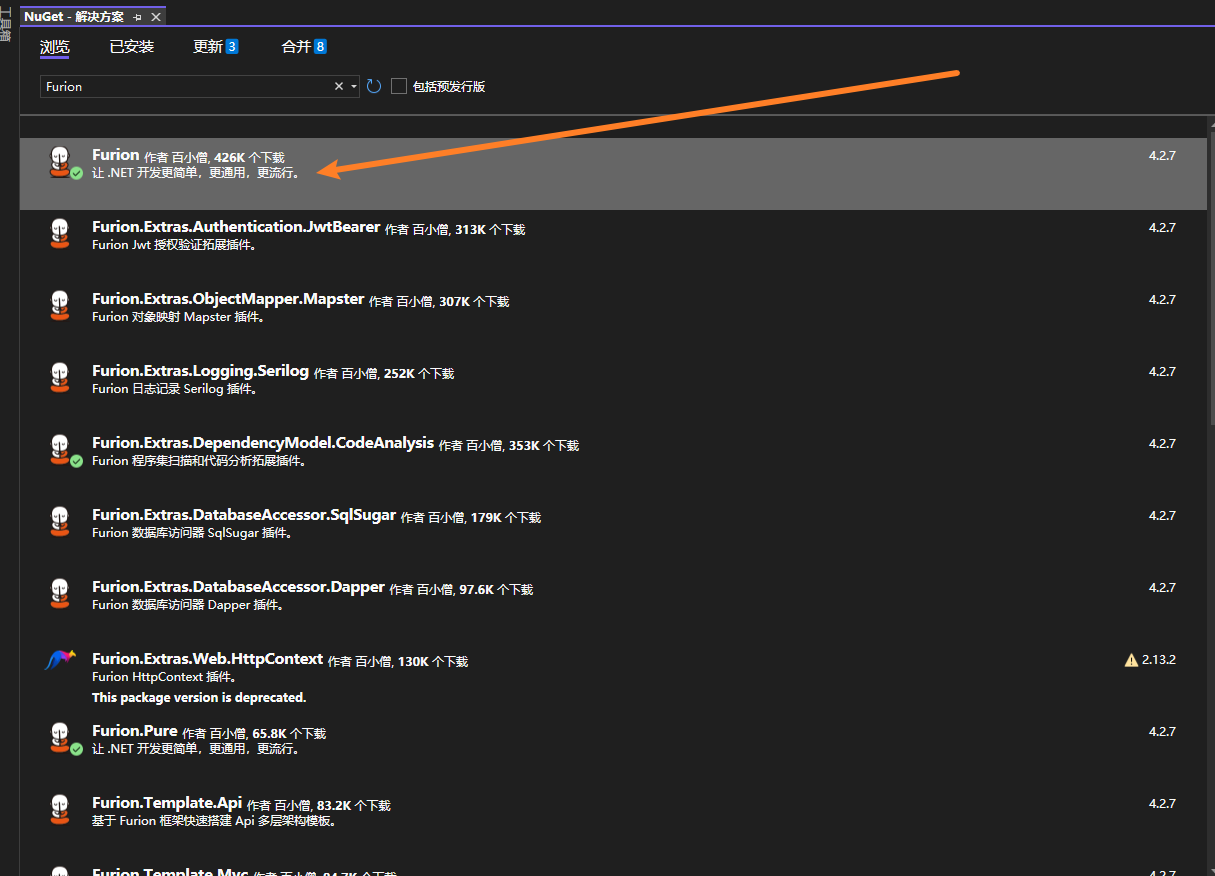Click the package list vertical scrollbar
Image resolution: width=1215 pixels, height=876 pixels.
tap(1209, 300)
